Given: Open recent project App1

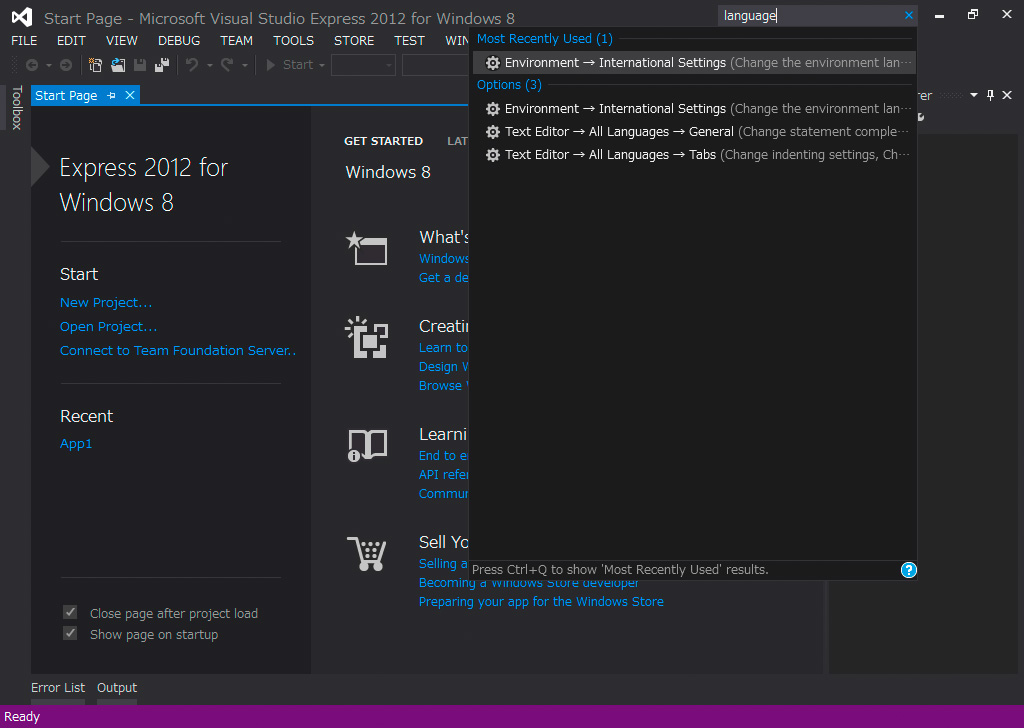Looking at the screenshot, I should (x=76, y=443).
